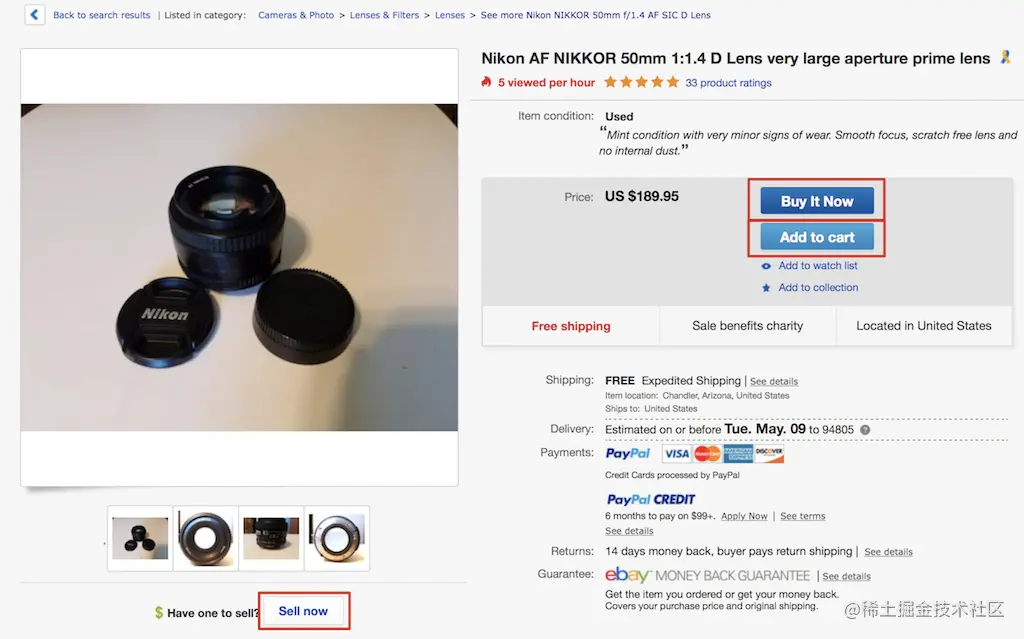Add the lens to cart

(817, 237)
